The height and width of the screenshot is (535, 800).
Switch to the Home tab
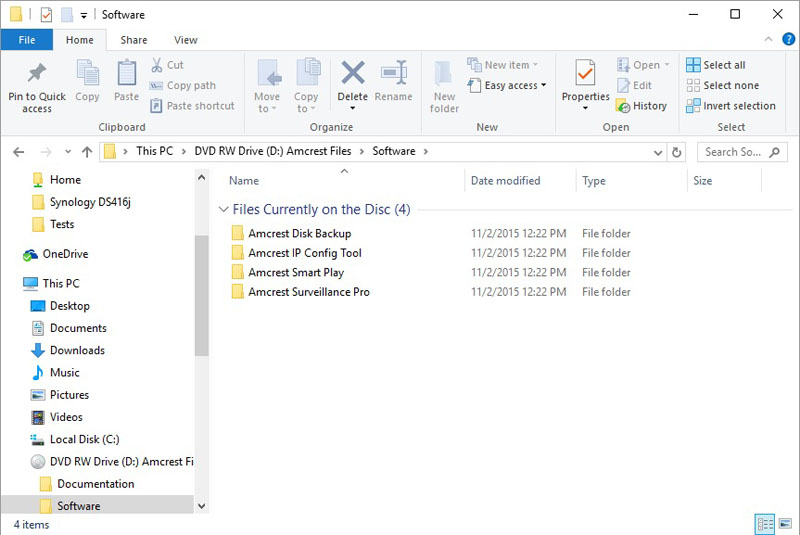80,40
